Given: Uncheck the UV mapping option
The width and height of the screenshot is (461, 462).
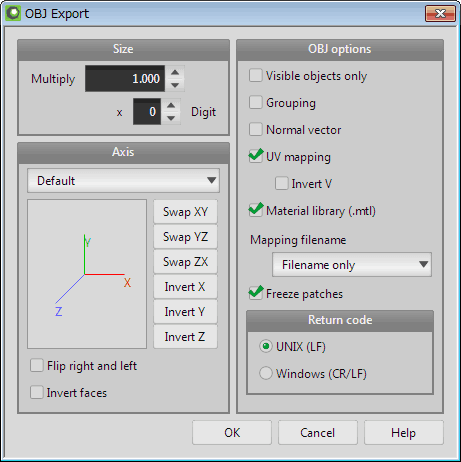Looking at the screenshot, I should (256, 157).
